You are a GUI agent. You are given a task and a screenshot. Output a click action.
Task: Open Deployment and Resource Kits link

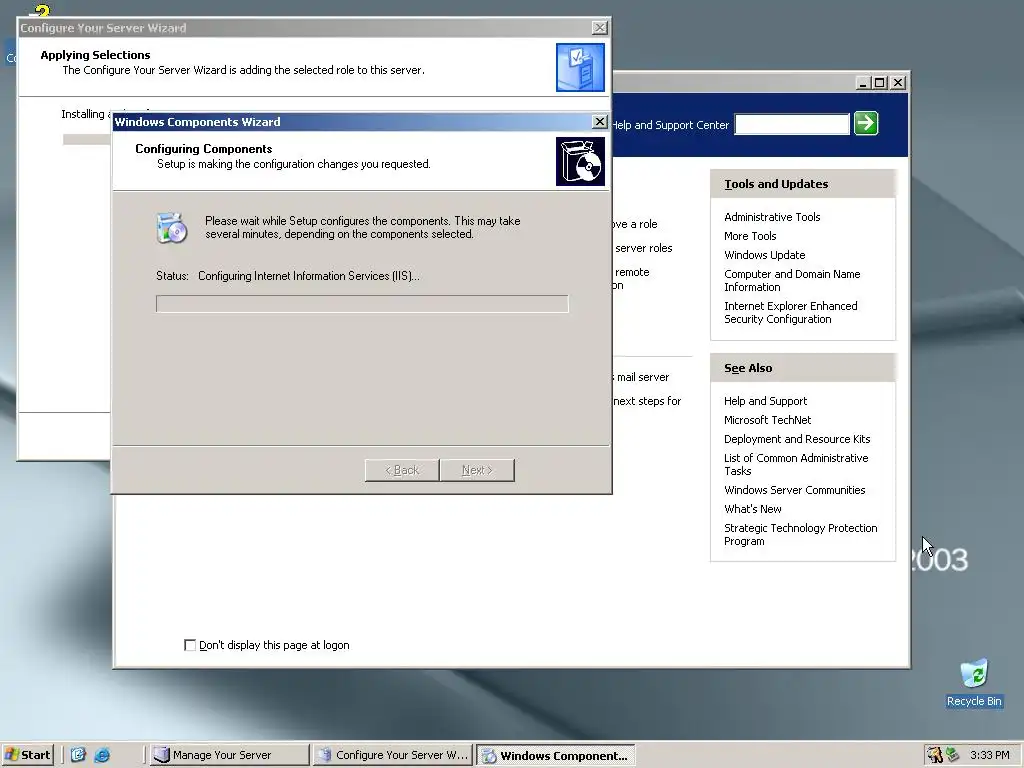[797, 439]
